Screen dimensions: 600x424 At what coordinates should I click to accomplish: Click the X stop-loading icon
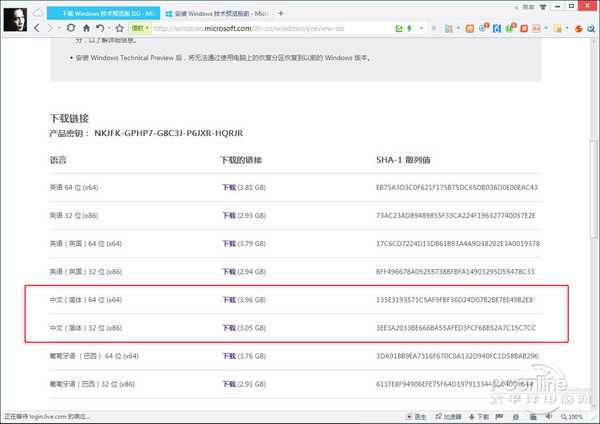tap(434, 28)
